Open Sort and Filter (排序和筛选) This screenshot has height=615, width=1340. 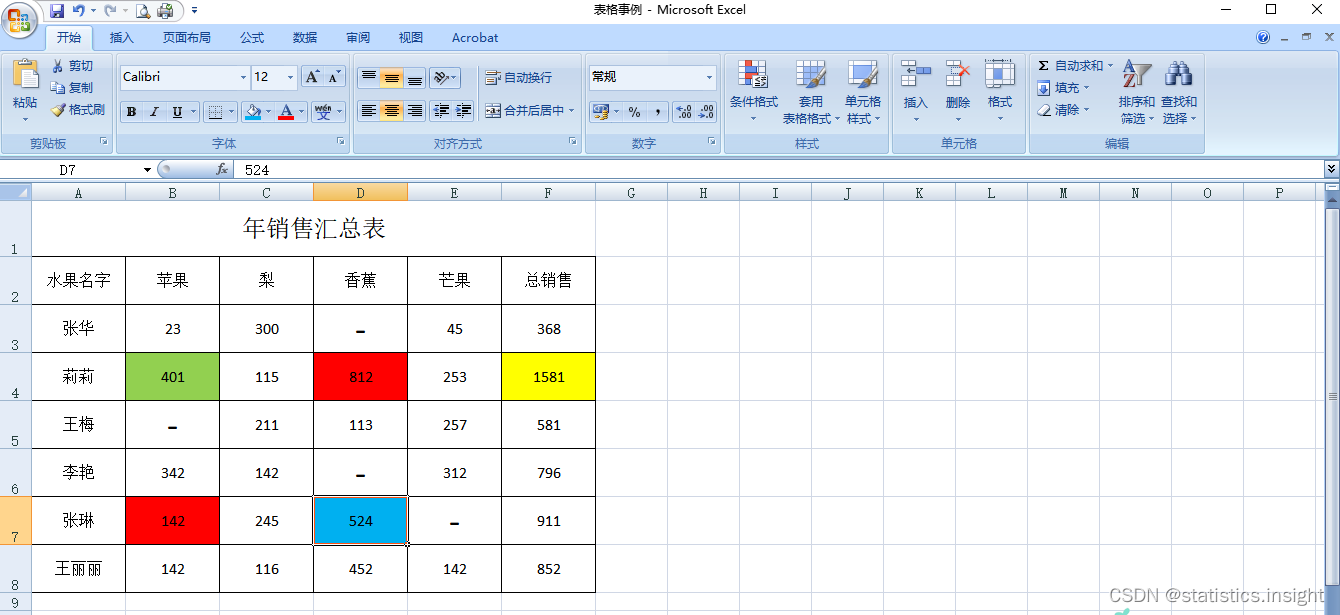click(1137, 91)
